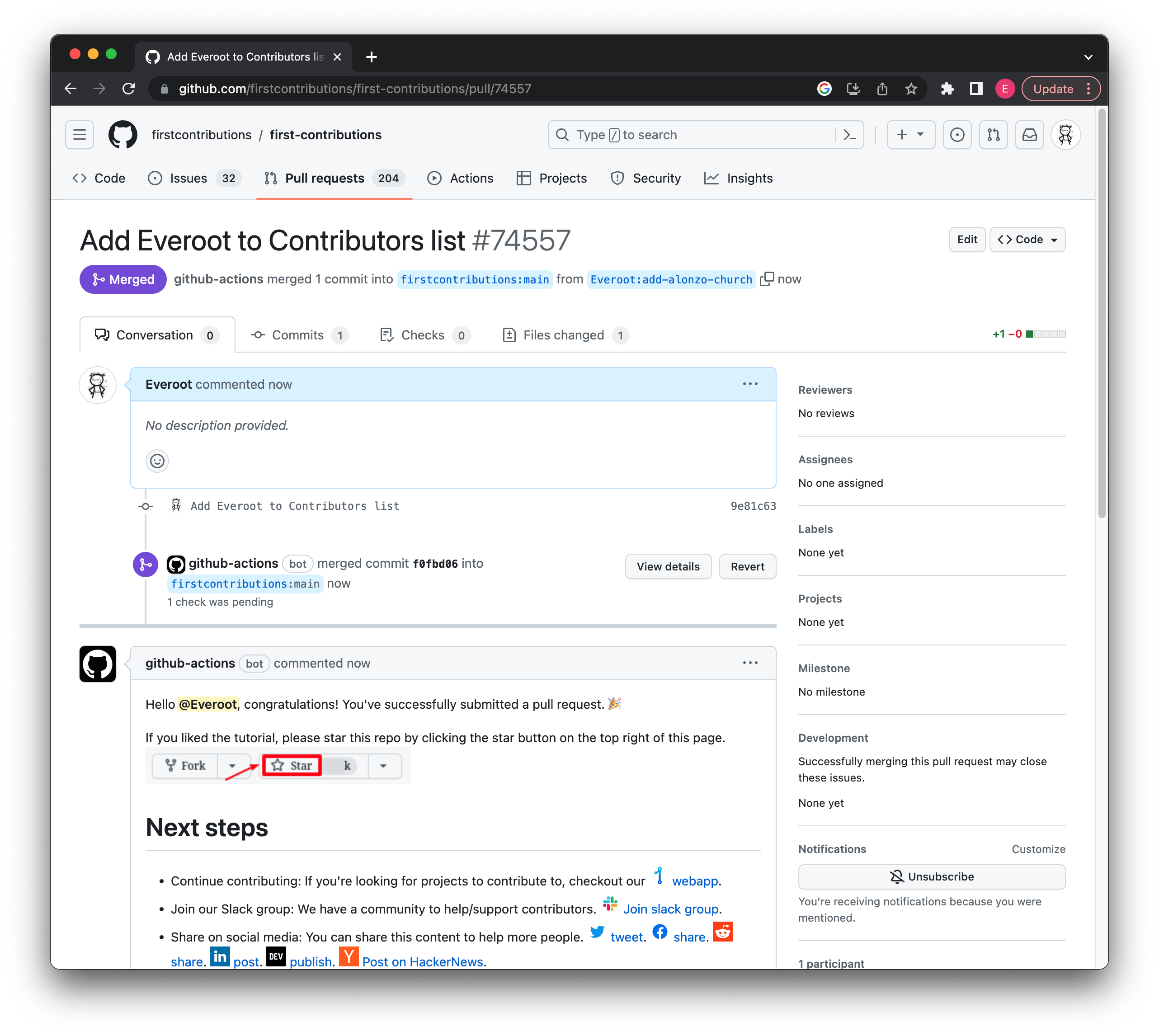Open options menu on github-actions comment
The width and height of the screenshot is (1159, 1036).
point(750,663)
